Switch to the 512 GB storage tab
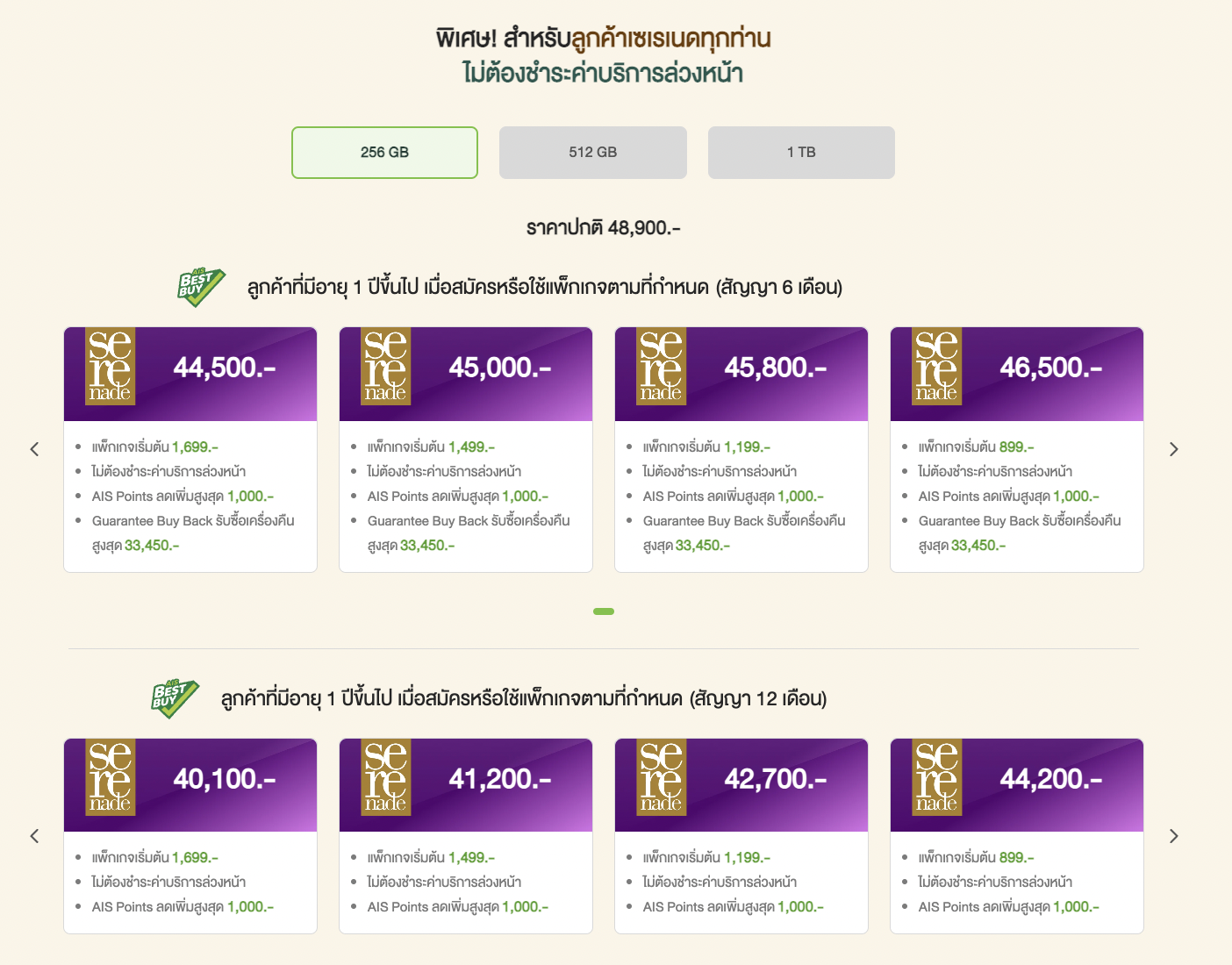This screenshot has width=1232, height=965. [592, 153]
